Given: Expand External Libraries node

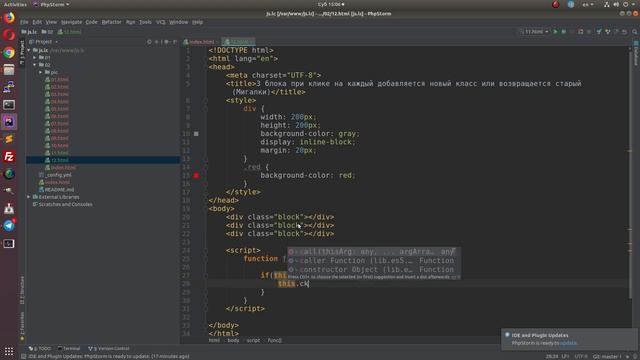Looking at the screenshot, I should pos(29,197).
